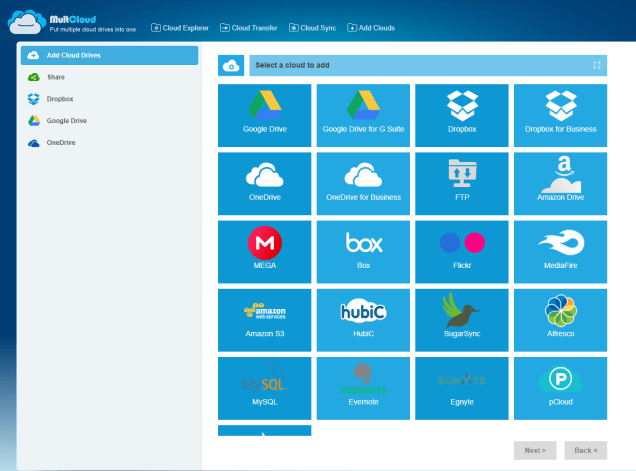
Task: Open OneDrive in the left sidebar
Action: [60, 142]
